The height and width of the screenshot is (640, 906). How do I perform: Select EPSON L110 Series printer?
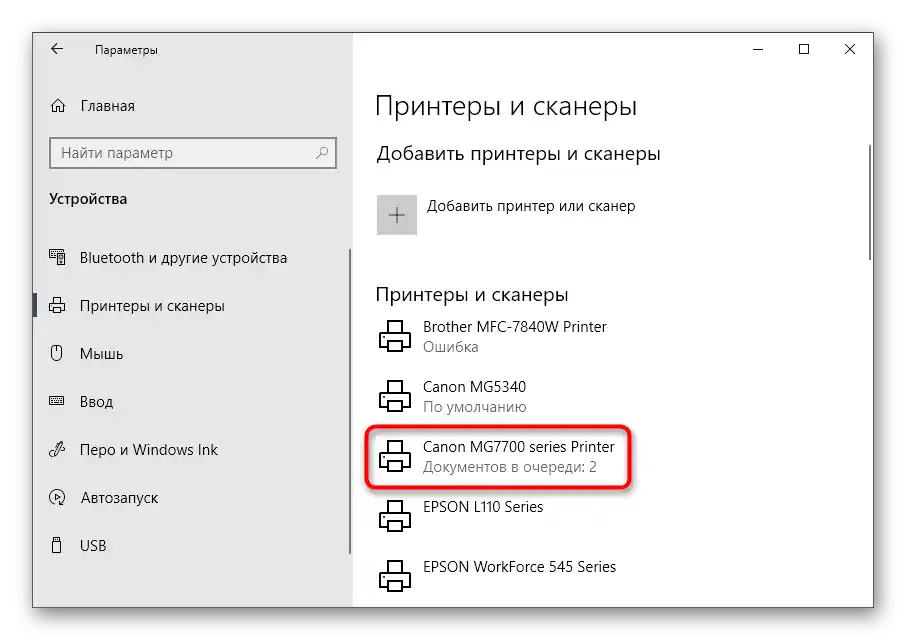483,507
